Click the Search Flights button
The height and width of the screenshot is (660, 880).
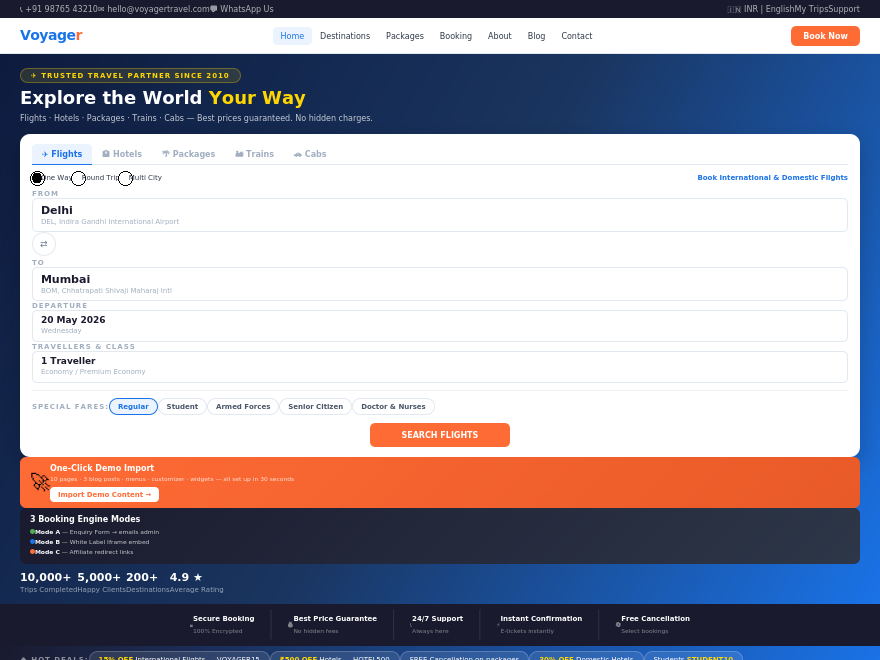[439, 435]
